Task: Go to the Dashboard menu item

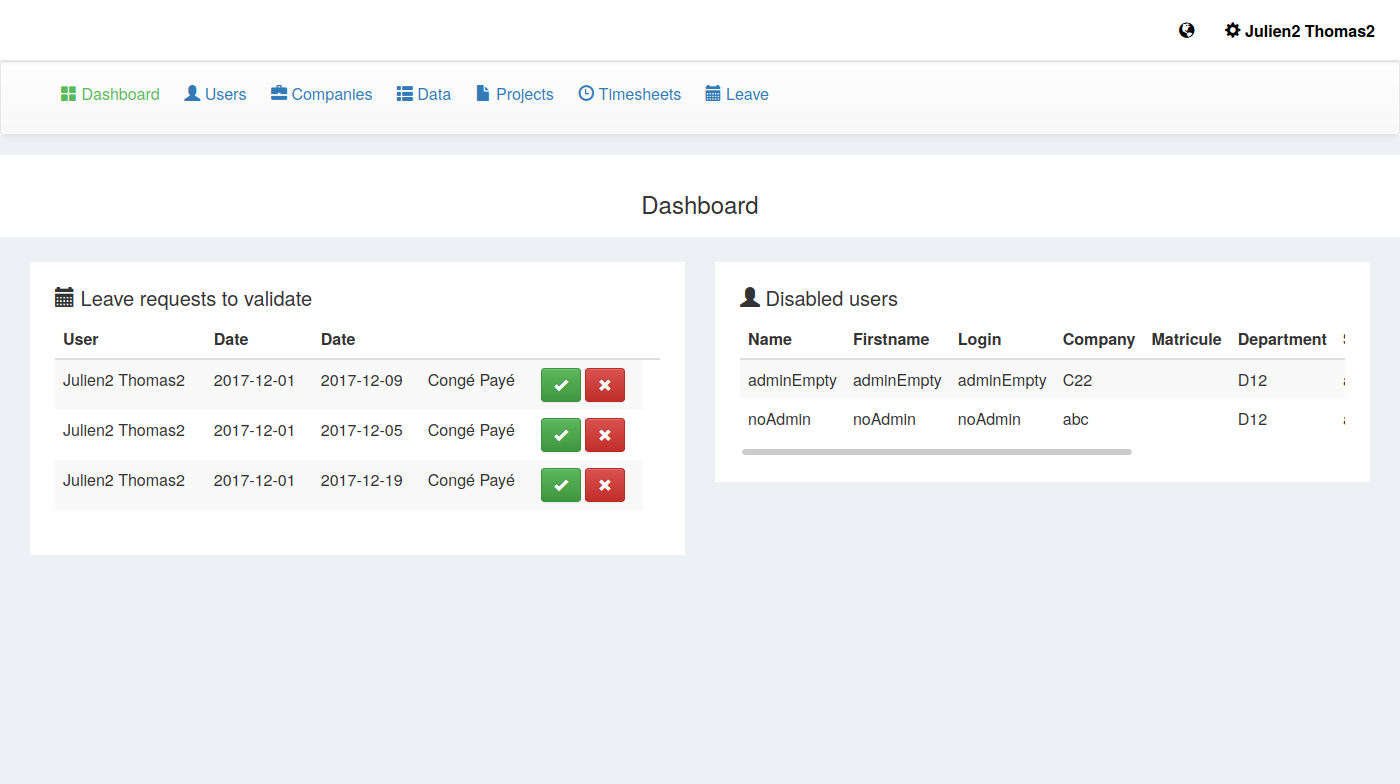Action: [110, 94]
